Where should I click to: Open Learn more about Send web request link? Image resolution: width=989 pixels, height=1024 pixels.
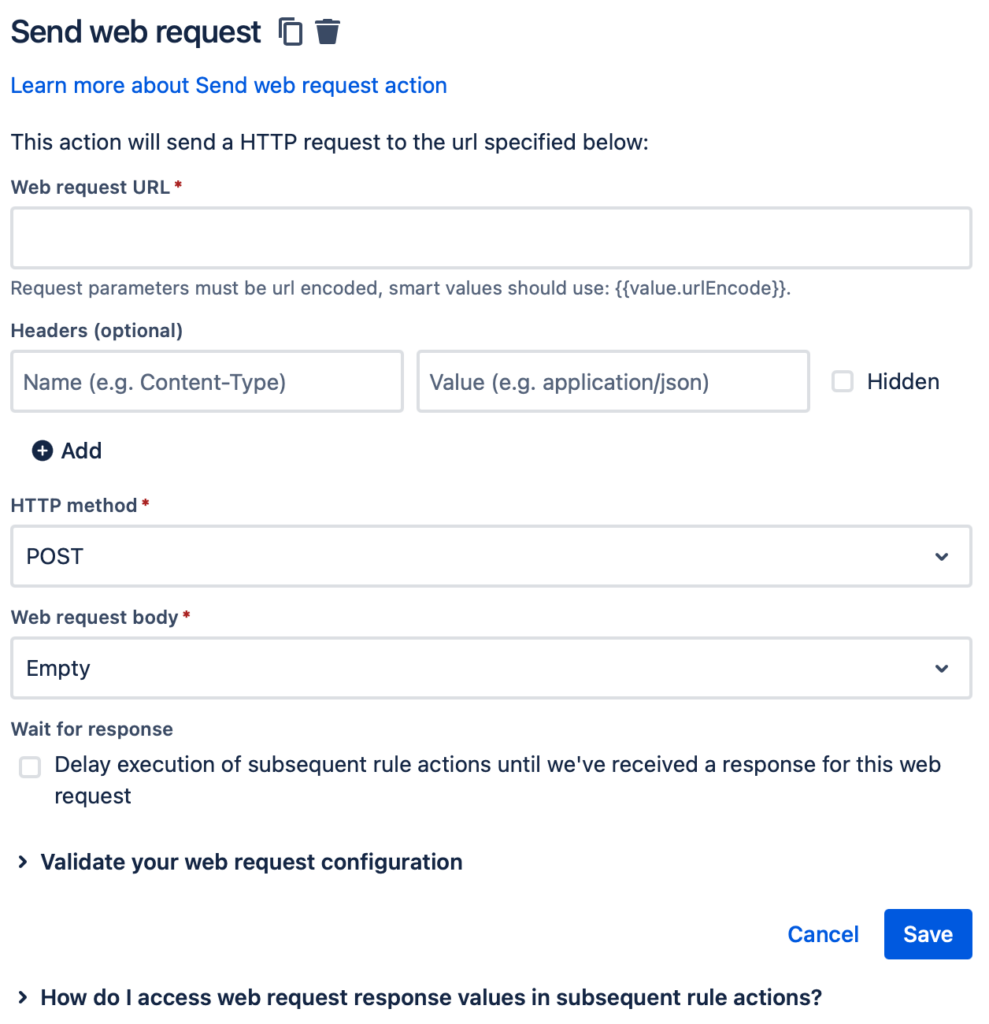pos(229,86)
